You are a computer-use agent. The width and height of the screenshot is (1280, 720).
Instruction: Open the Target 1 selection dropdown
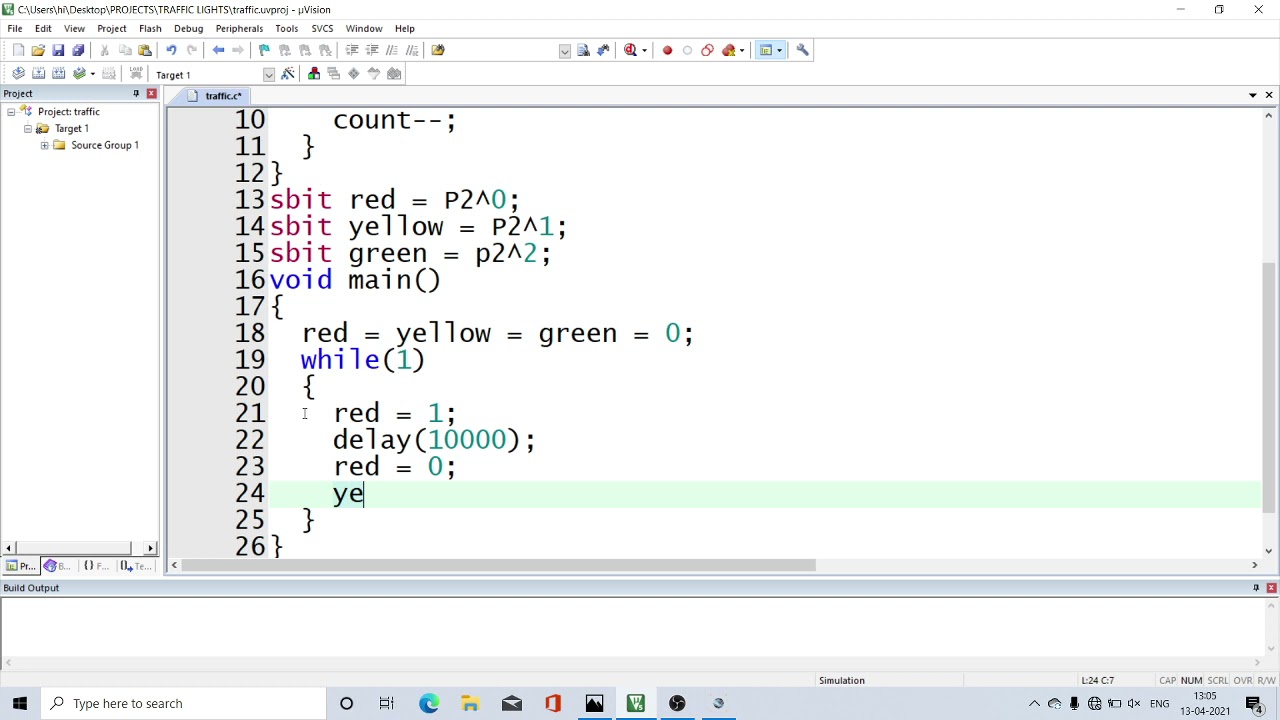[268, 75]
